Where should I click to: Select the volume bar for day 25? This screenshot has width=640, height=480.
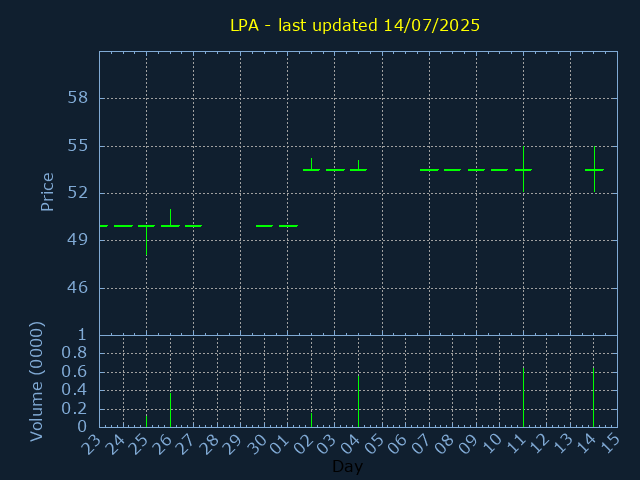147,421
